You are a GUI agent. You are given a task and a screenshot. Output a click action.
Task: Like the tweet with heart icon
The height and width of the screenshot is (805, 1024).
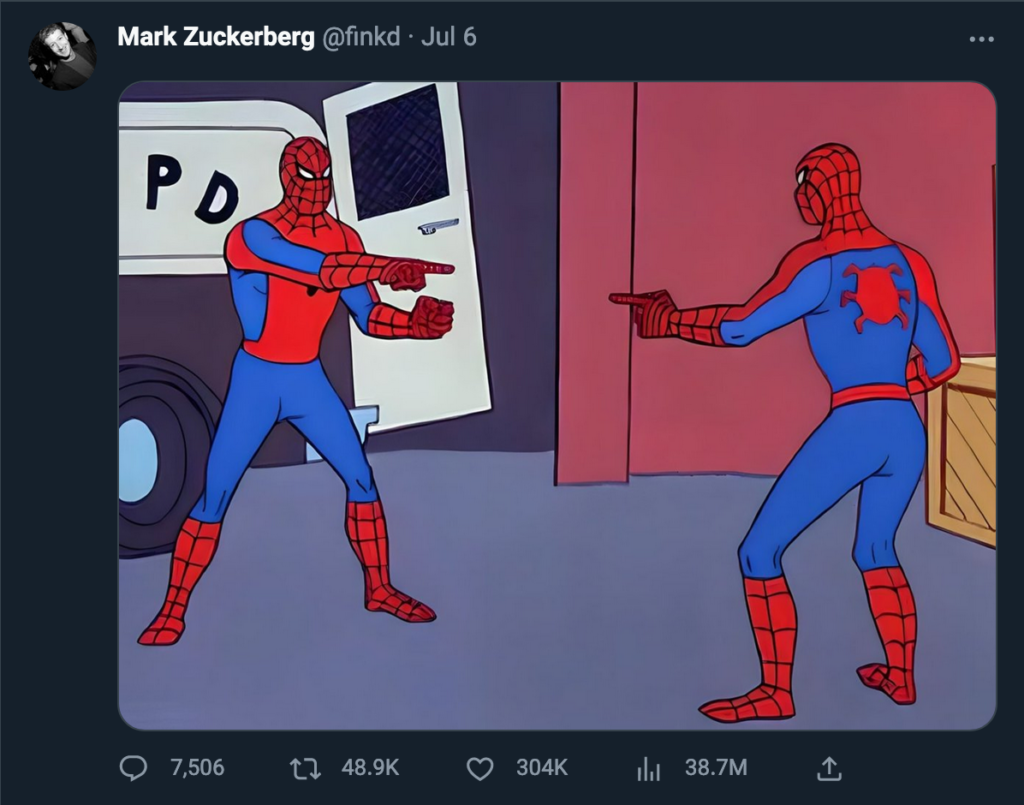pos(480,768)
